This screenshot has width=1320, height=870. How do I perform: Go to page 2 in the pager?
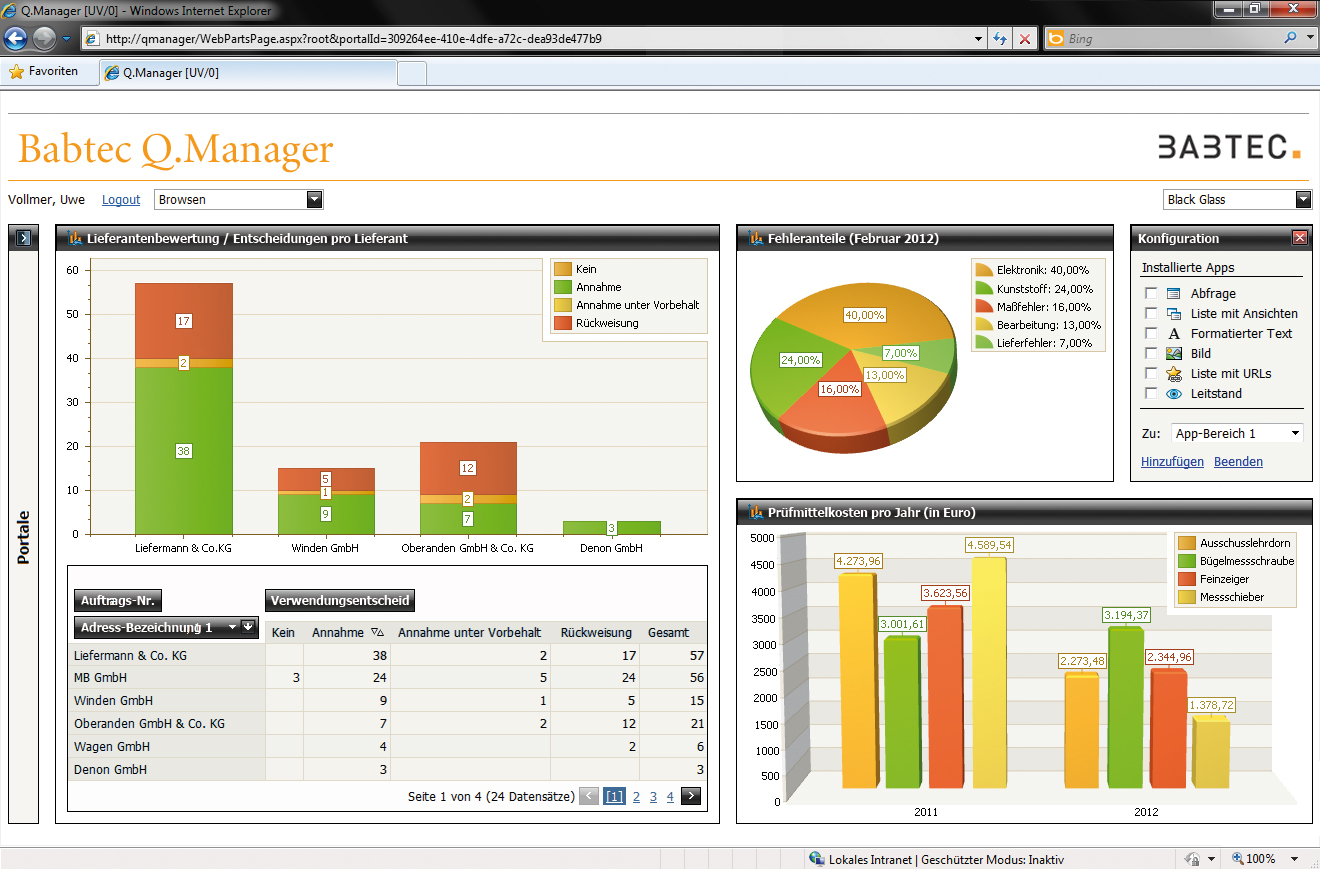pos(636,797)
